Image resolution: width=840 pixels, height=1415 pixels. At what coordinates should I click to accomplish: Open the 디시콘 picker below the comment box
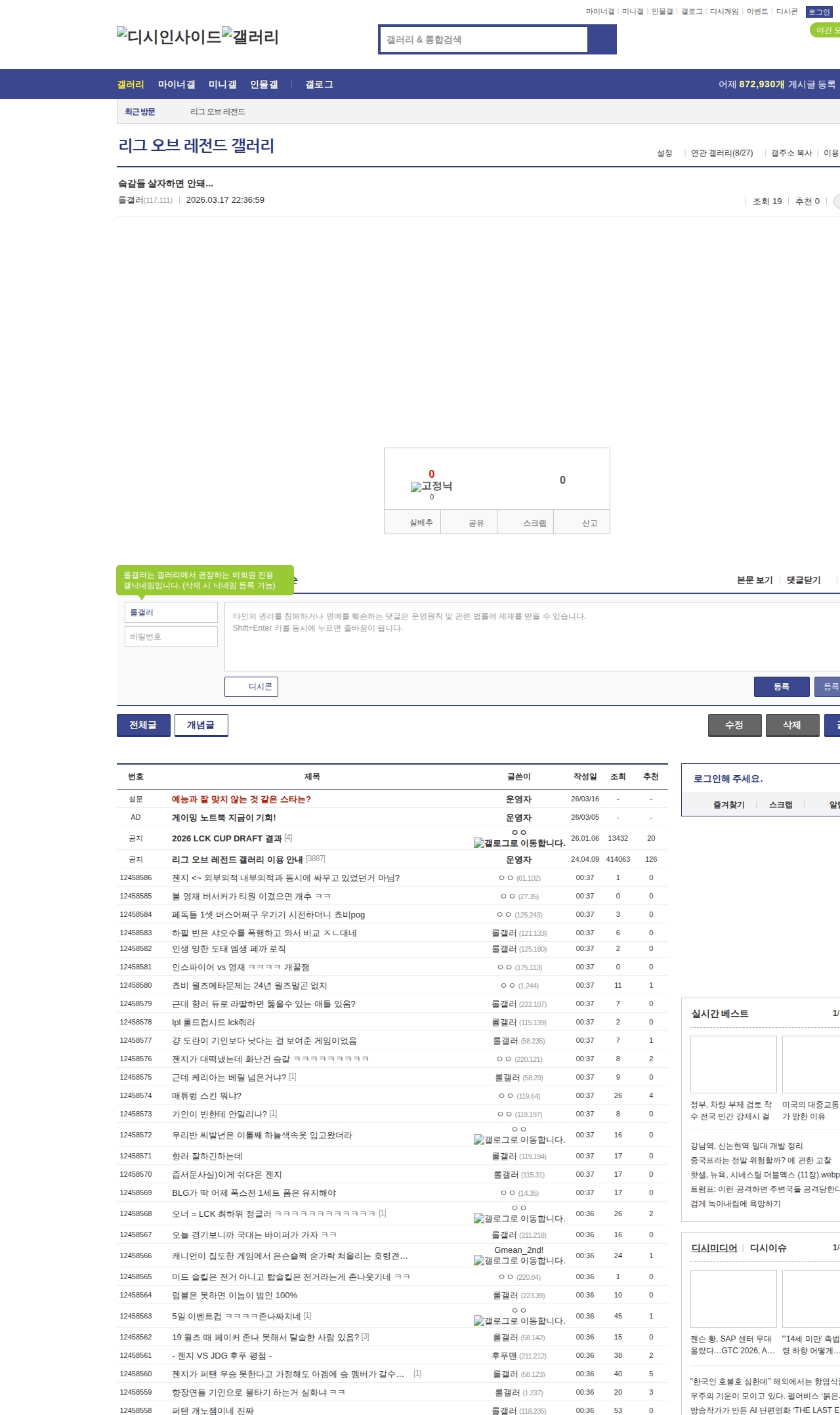(251, 686)
